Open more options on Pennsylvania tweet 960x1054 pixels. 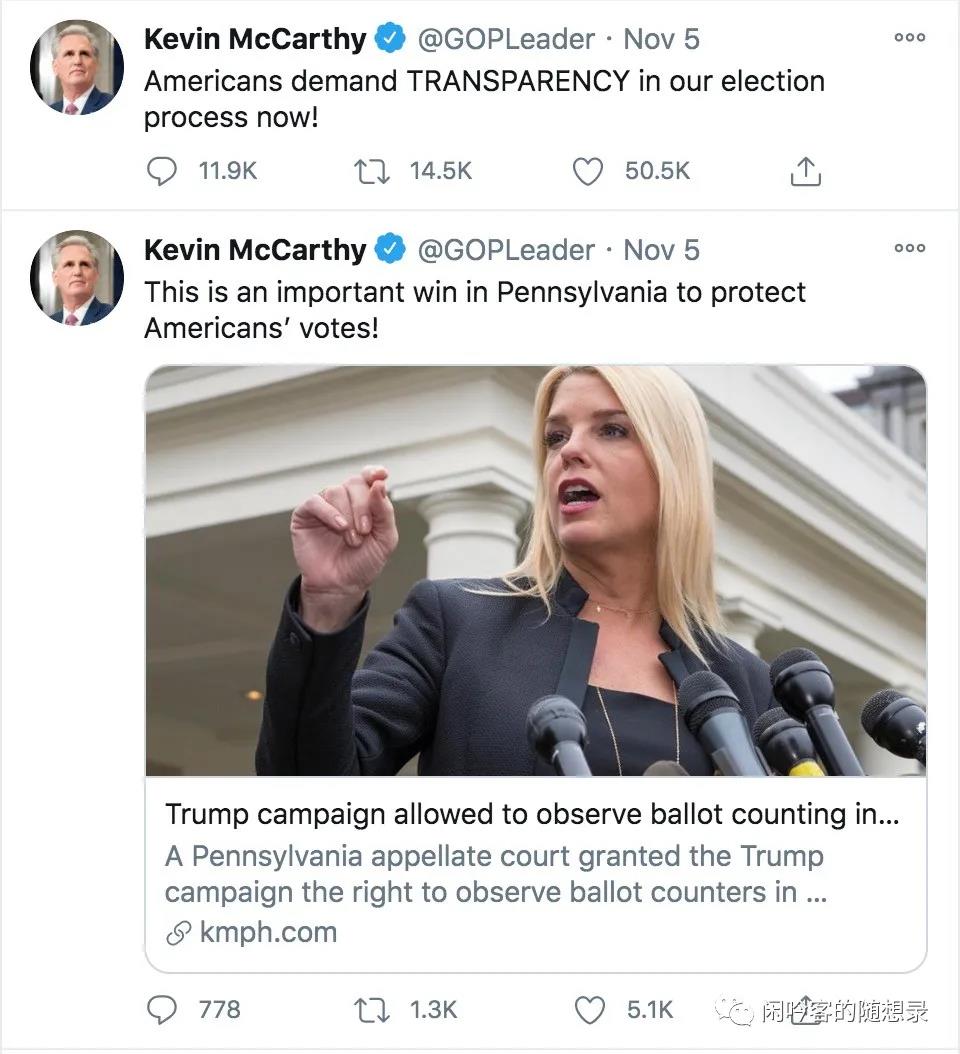coord(909,248)
